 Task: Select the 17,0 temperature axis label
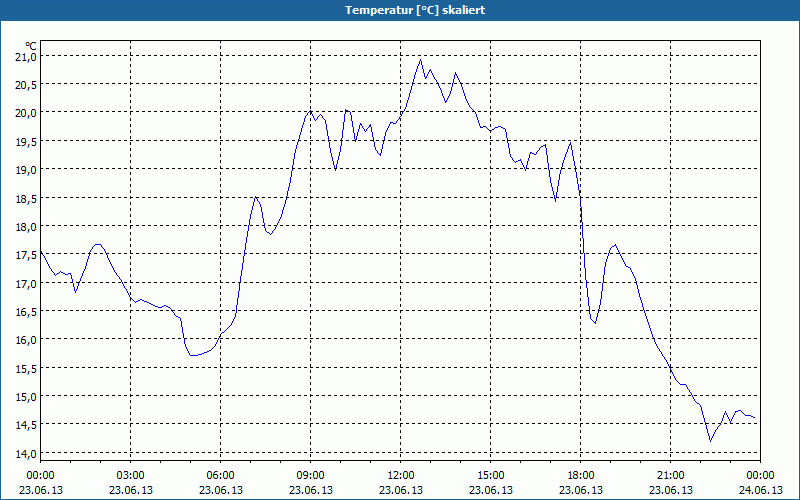[25, 284]
